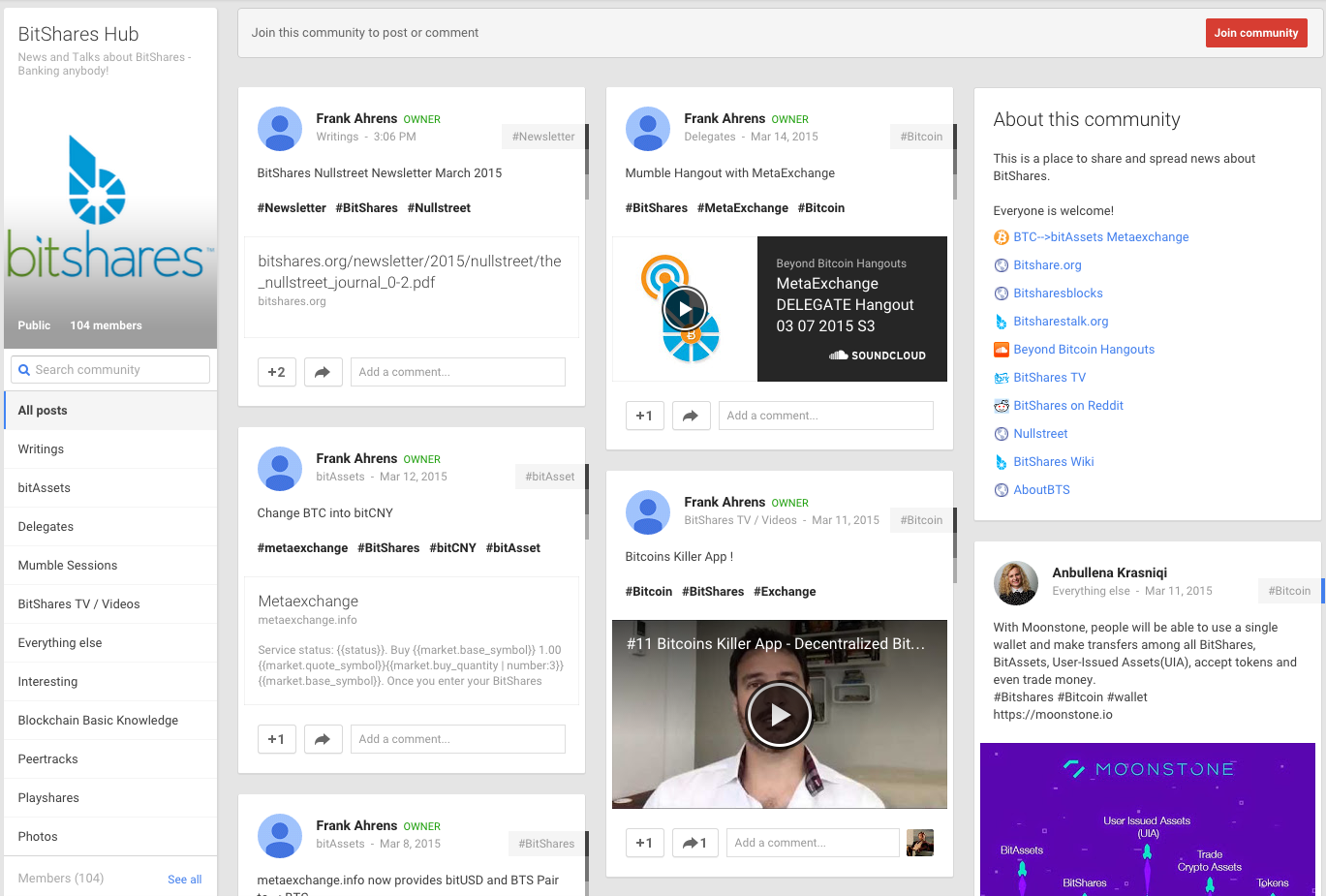Add a comment on Mumble Hangout post
1326x896 pixels.
826,416
